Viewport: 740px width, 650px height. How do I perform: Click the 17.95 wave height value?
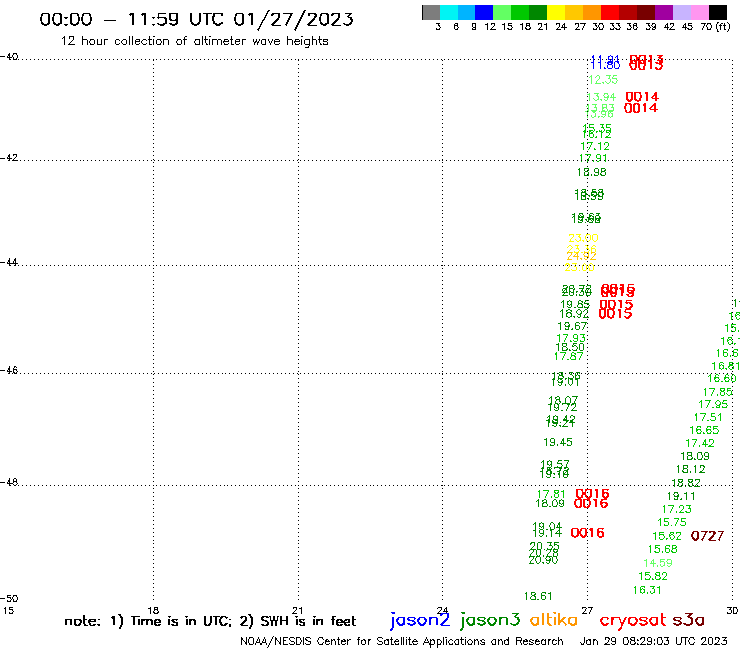713,405
